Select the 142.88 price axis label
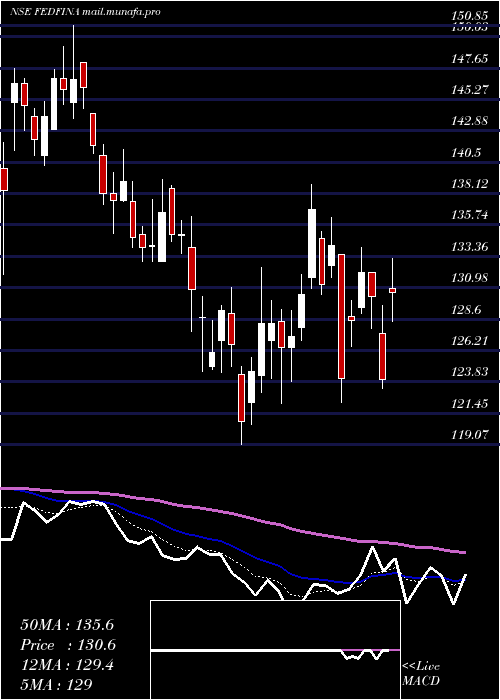This screenshot has width=500, height=700. tap(469, 121)
